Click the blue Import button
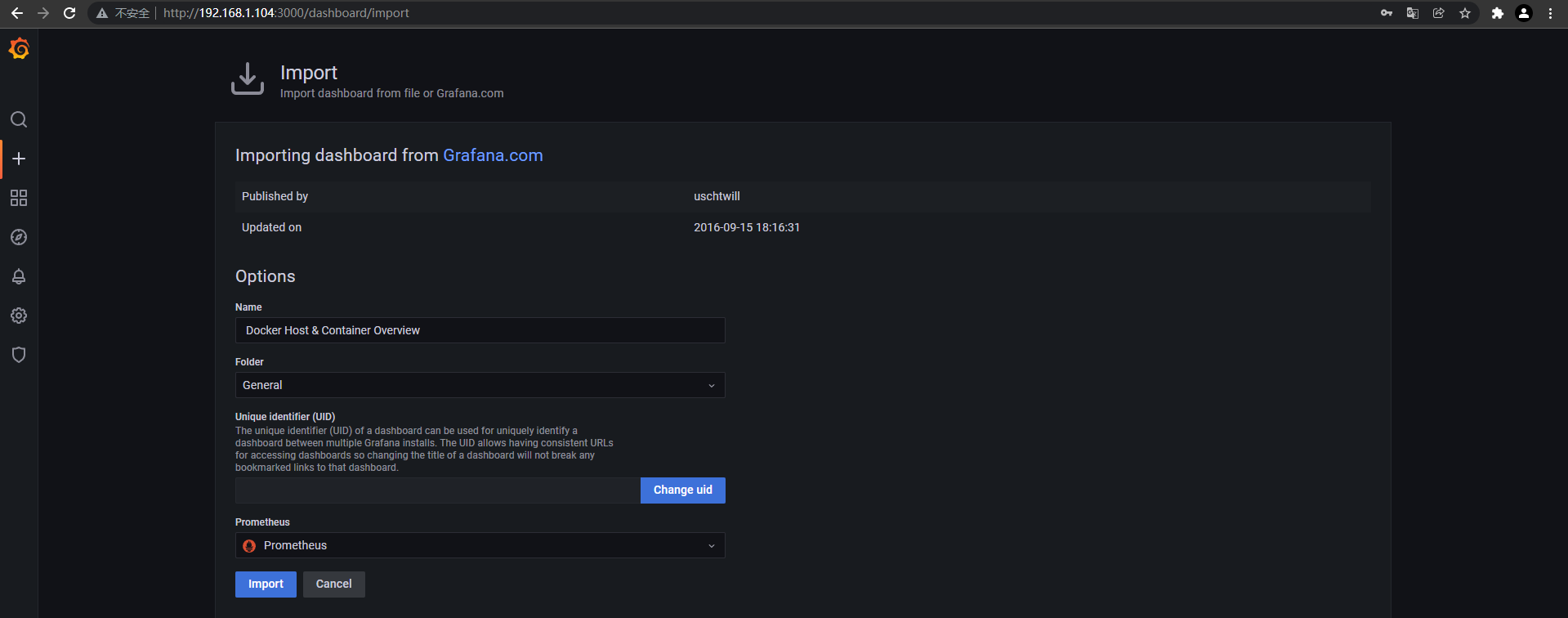 [266, 584]
